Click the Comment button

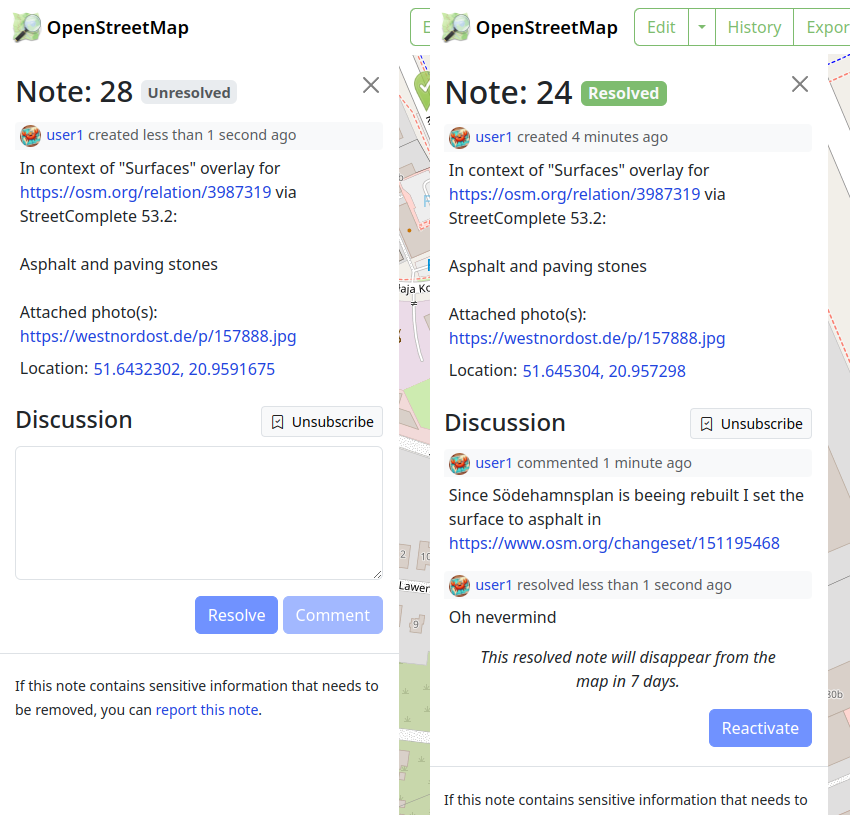coord(332,615)
